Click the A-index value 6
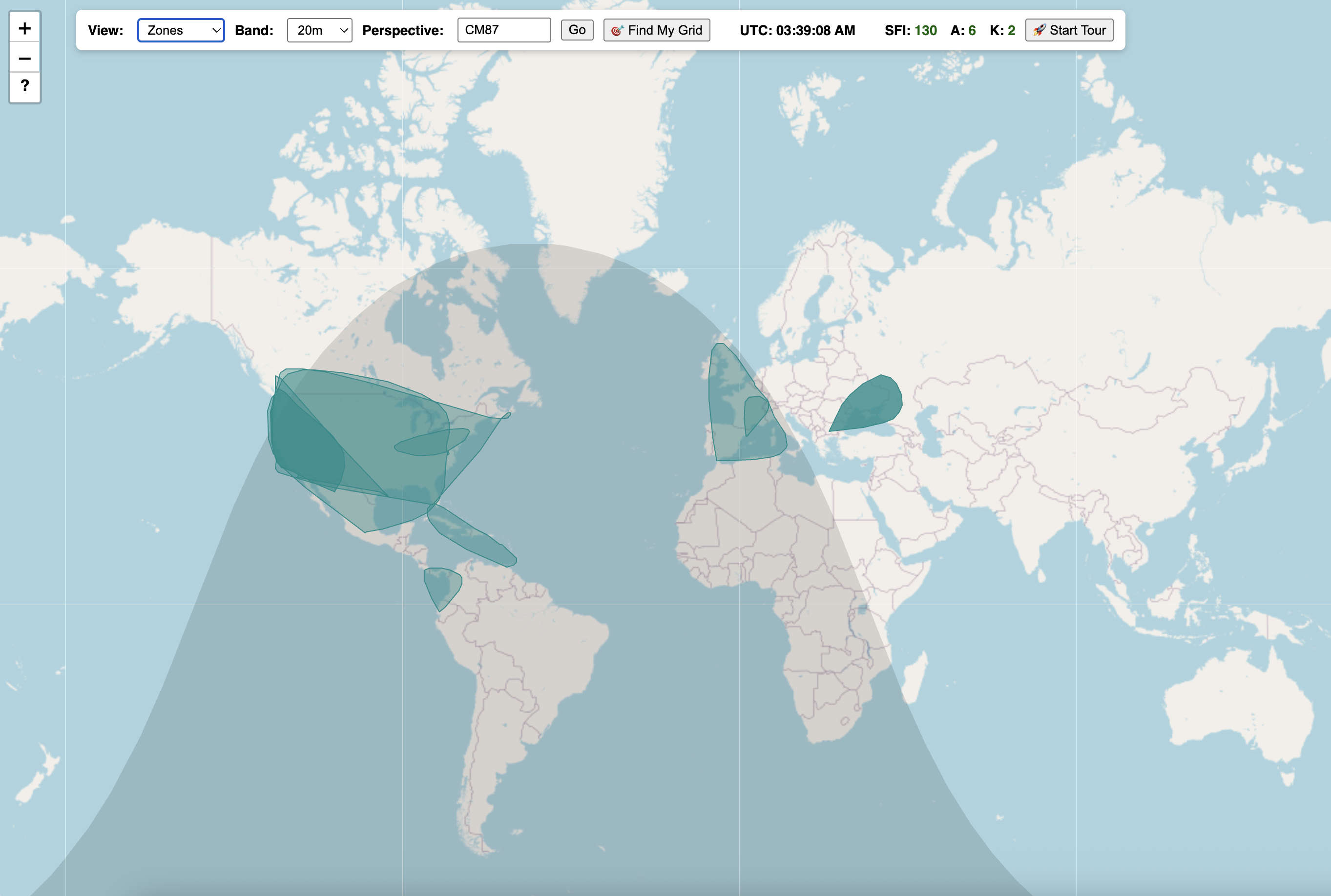This screenshot has width=1331, height=896. 972,30
